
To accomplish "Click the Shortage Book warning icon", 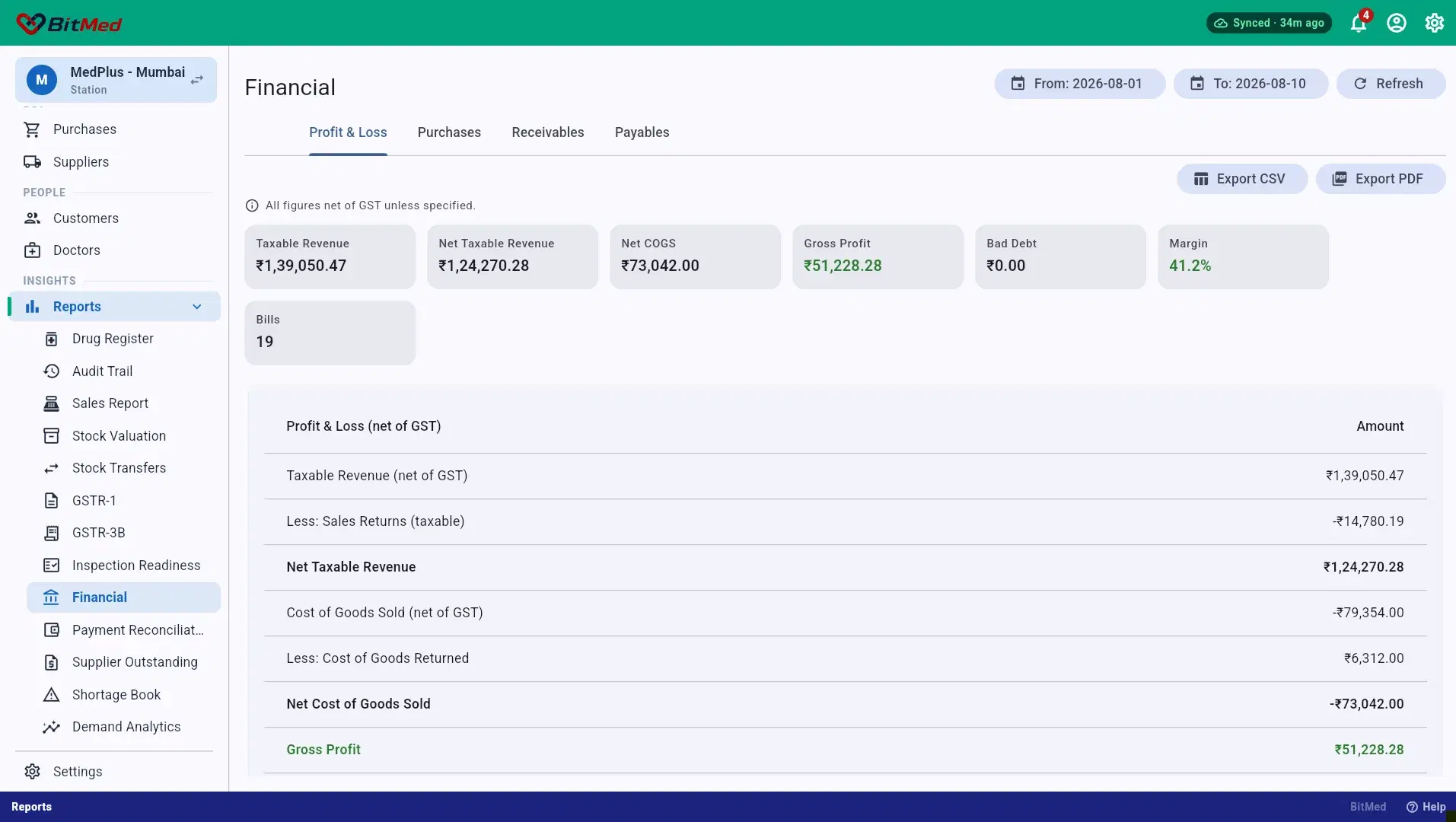I will (x=51, y=695).
